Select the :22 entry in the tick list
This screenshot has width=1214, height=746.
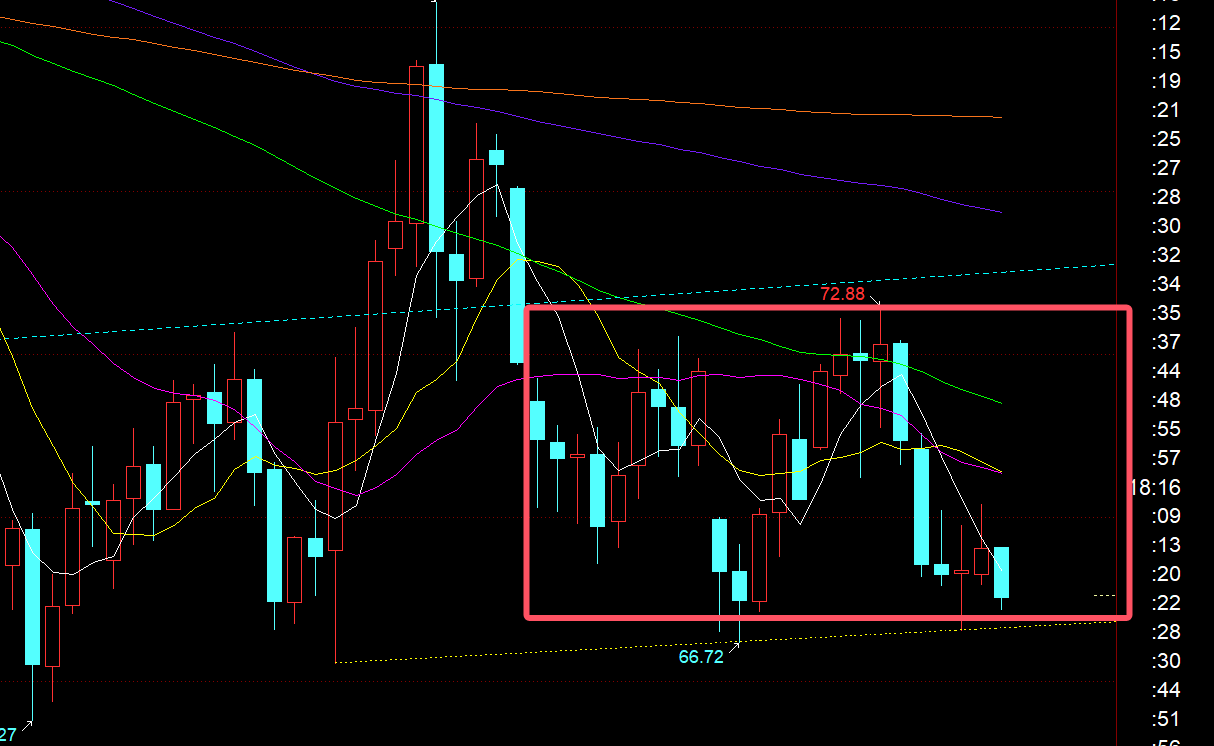pos(1165,603)
